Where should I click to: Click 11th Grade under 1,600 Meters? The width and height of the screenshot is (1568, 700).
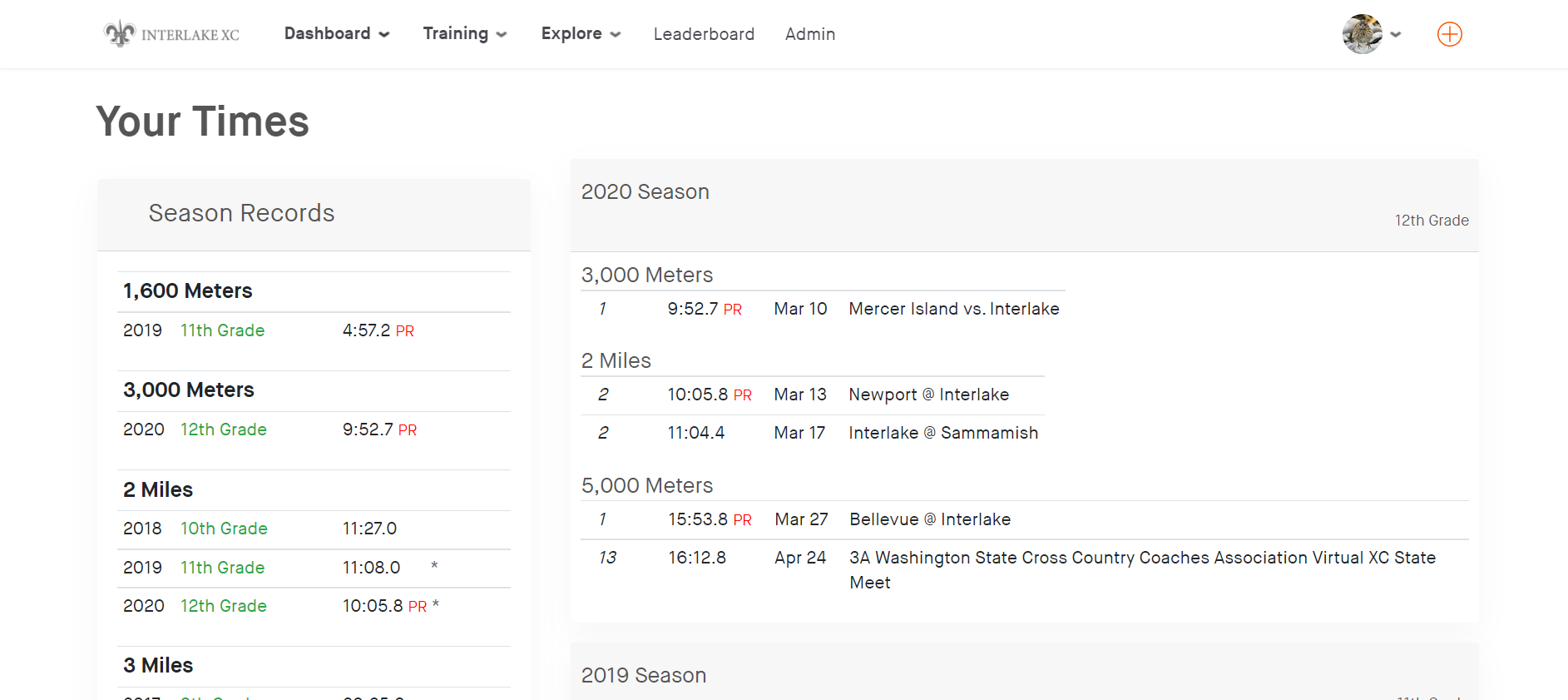223,330
